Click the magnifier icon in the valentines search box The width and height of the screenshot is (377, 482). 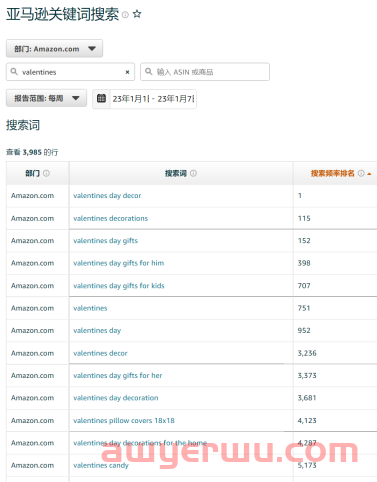point(14,72)
